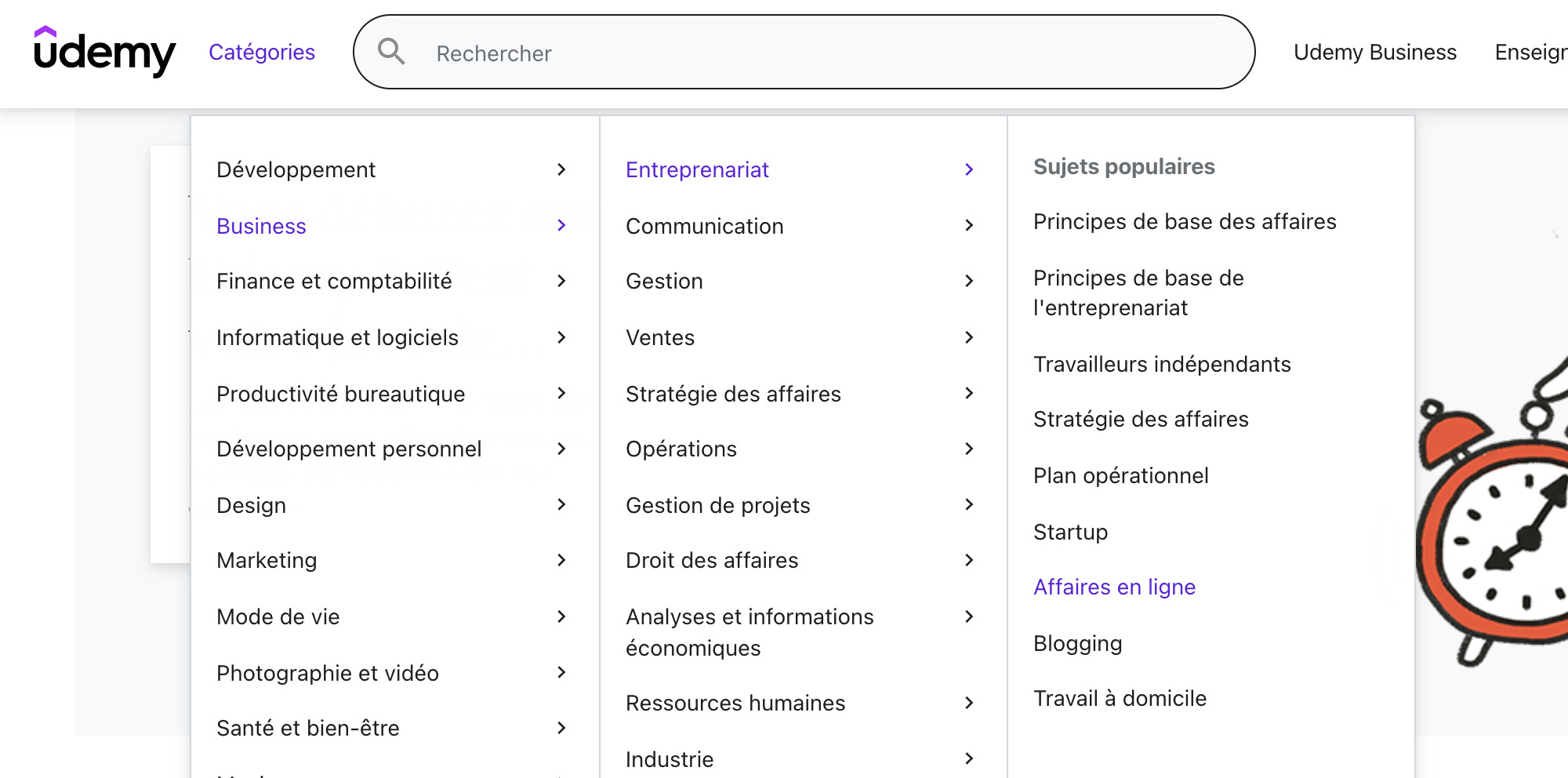The width and height of the screenshot is (1568, 778).
Task: Open Travailleurs indépendants topic
Action: 1162,364
